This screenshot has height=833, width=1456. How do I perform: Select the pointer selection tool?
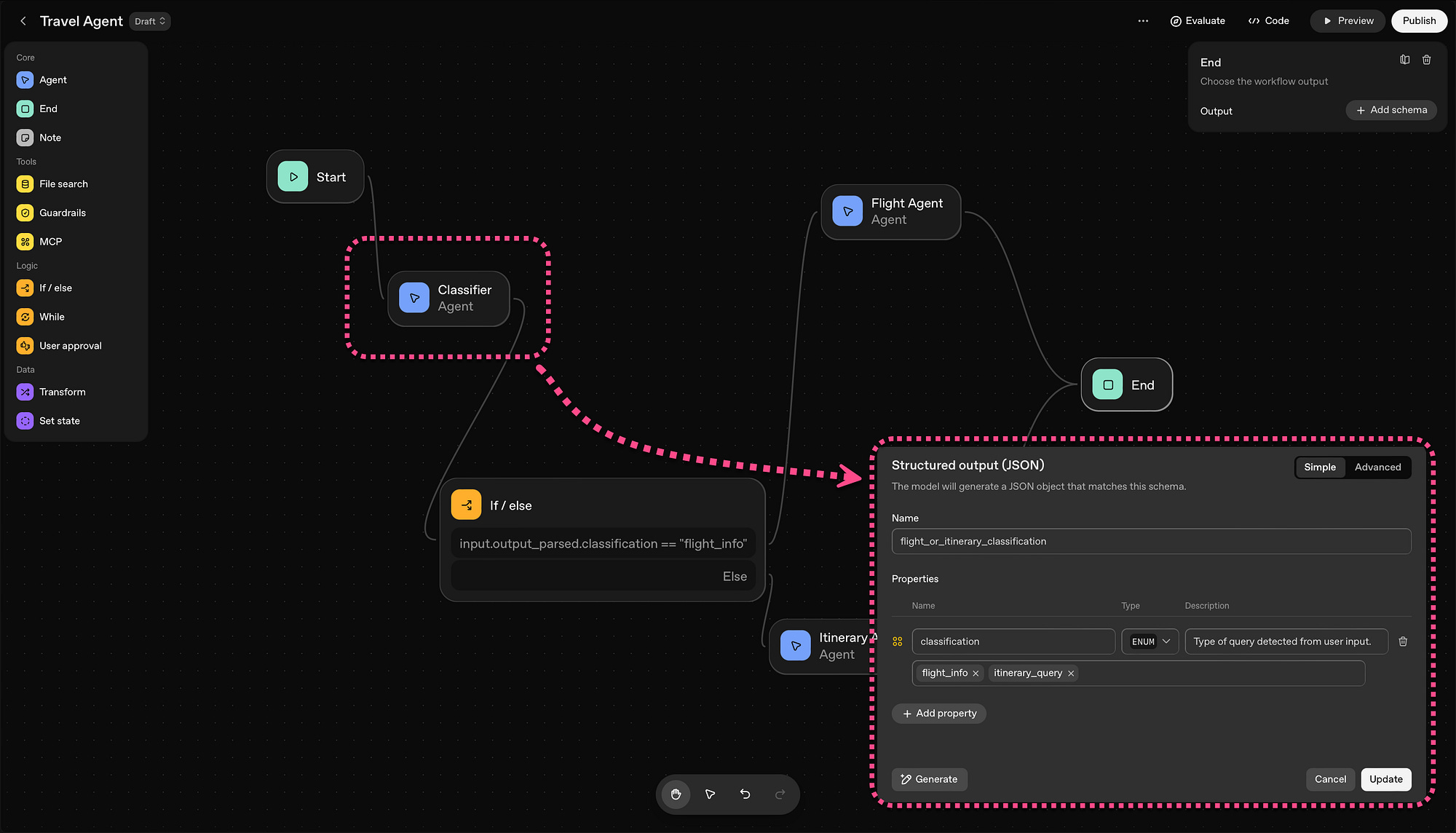click(x=710, y=794)
